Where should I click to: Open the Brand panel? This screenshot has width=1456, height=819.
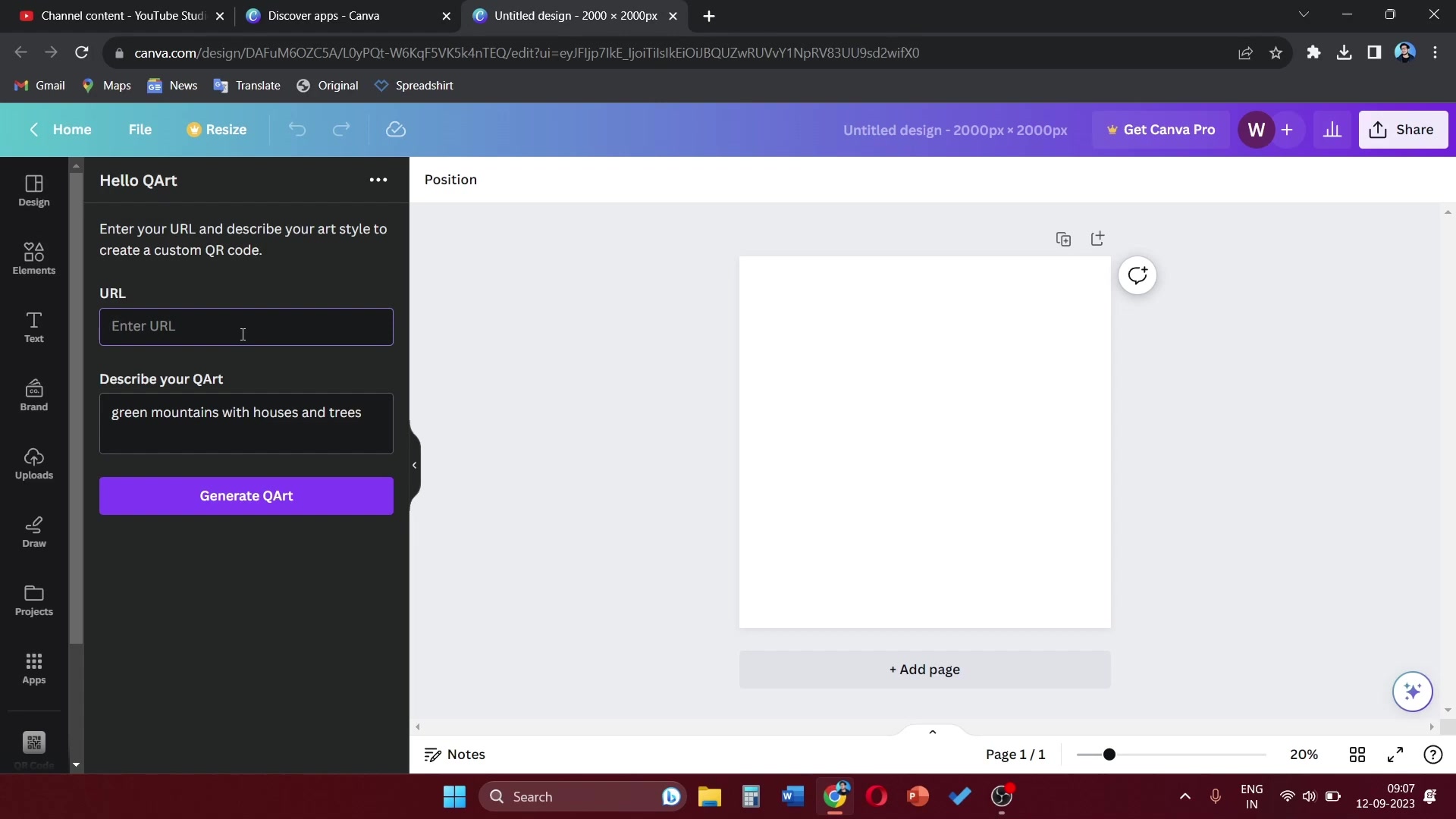pos(34,395)
